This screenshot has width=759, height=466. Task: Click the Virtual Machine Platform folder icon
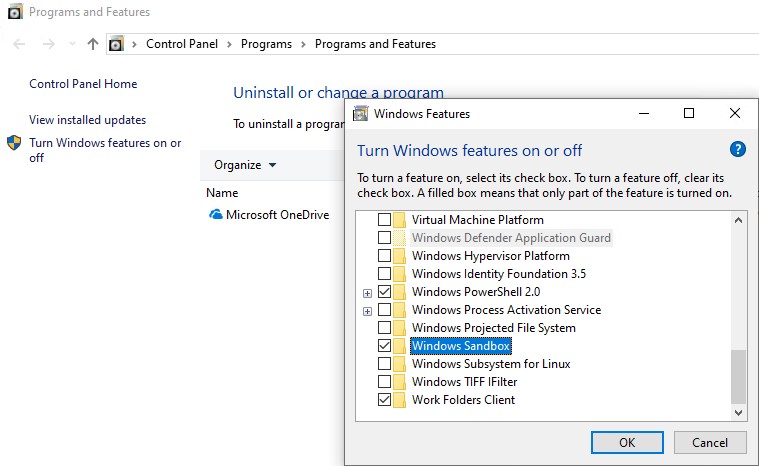pos(399,220)
